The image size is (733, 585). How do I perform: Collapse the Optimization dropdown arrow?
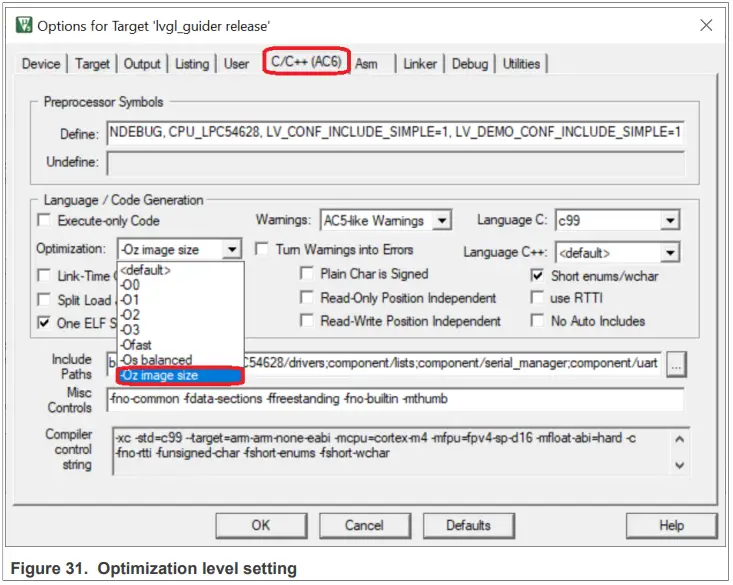232,250
